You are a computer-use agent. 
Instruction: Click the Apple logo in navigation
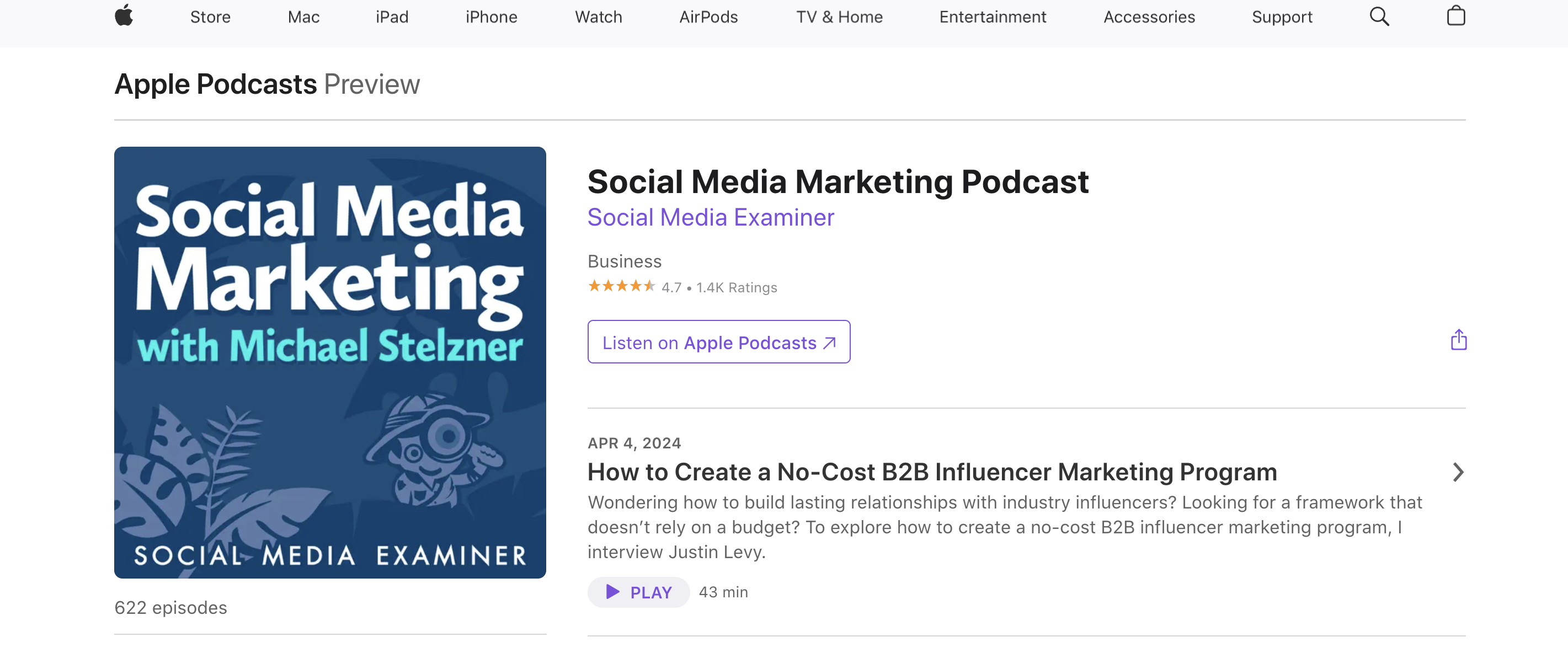[124, 16]
